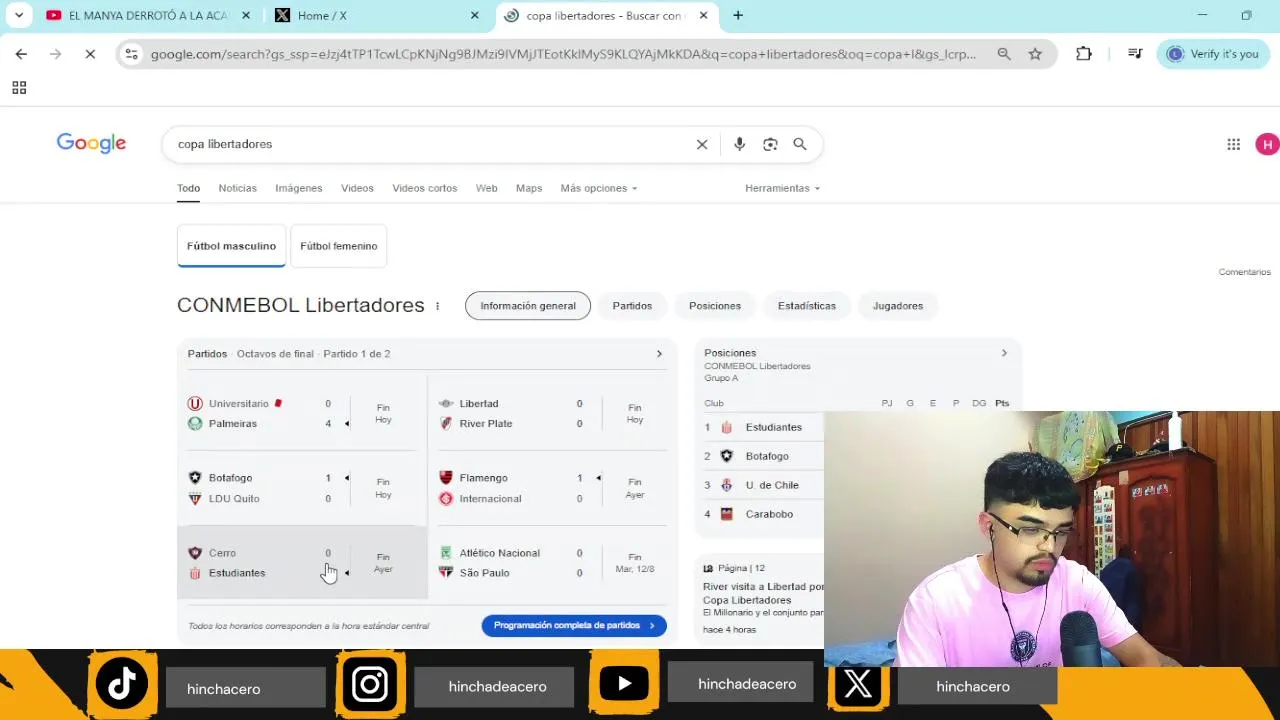The height and width of the screenshot is (720, 1280).
Task: Open the Libertad vs River Plate match
Action: tap(553, 414)
